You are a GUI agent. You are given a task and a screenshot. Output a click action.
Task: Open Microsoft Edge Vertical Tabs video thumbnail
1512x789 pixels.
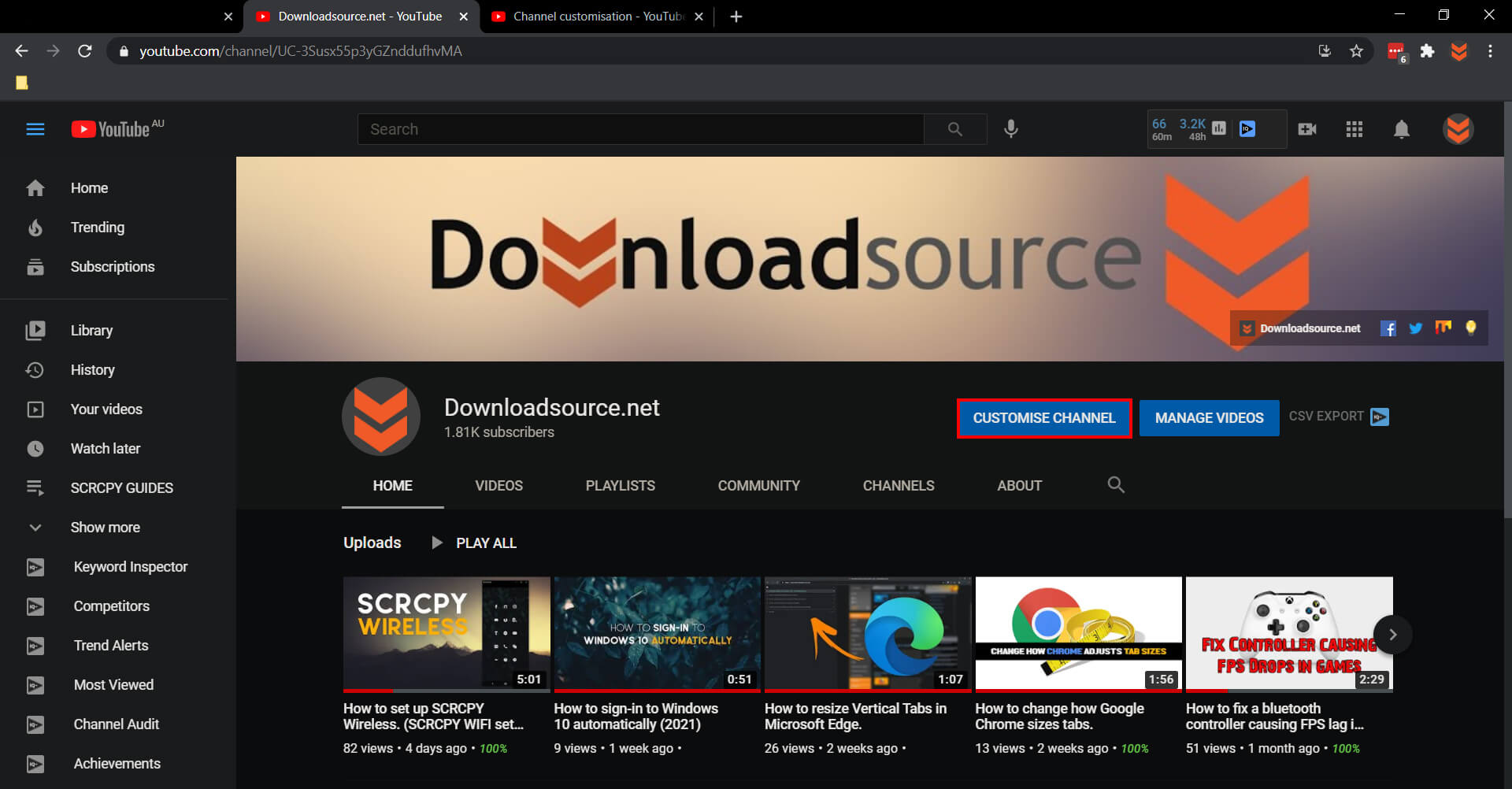(x=868, y=635)
